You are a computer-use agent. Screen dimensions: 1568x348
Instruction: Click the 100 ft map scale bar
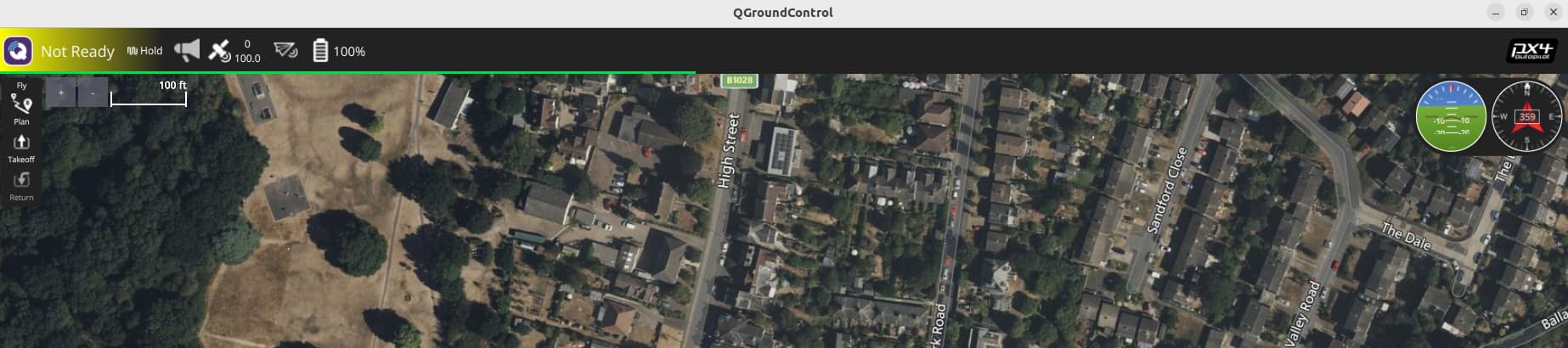(x=149, y=93)
